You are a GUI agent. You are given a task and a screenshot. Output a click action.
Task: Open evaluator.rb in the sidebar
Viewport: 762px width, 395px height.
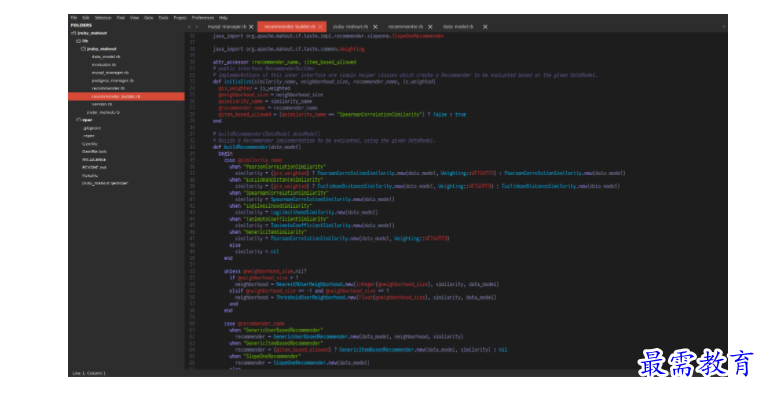click(104, 65)
